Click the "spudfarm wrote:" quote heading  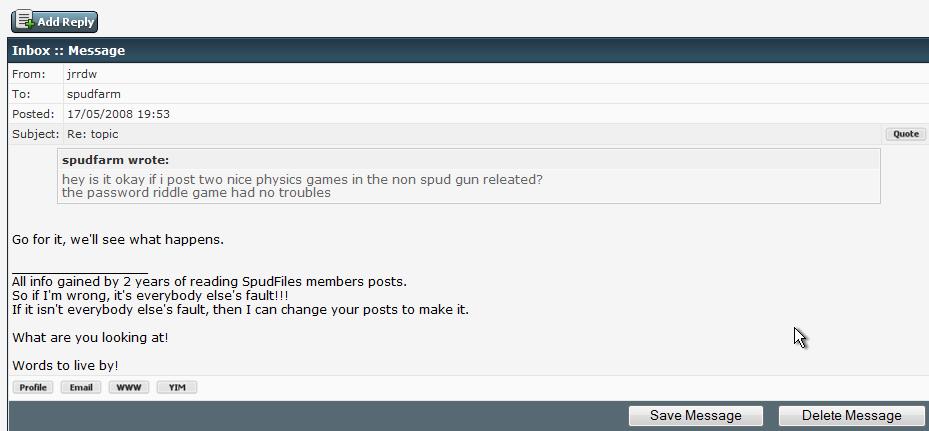click(115, 160)
